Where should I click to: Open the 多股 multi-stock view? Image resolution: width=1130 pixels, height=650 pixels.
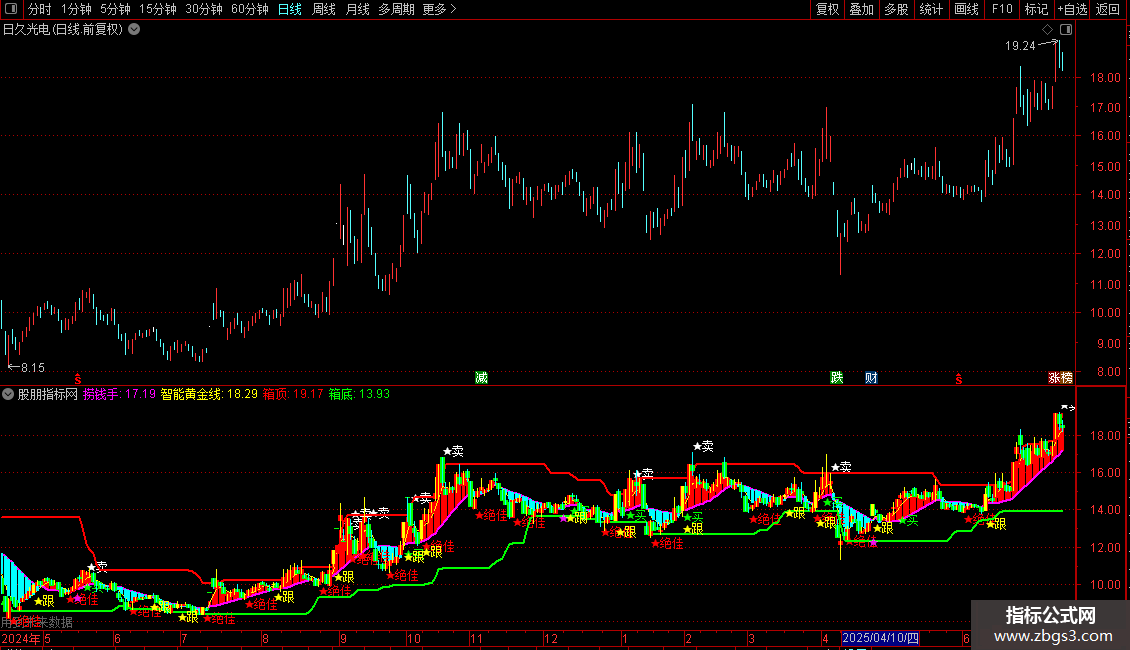tap(897, 9)
